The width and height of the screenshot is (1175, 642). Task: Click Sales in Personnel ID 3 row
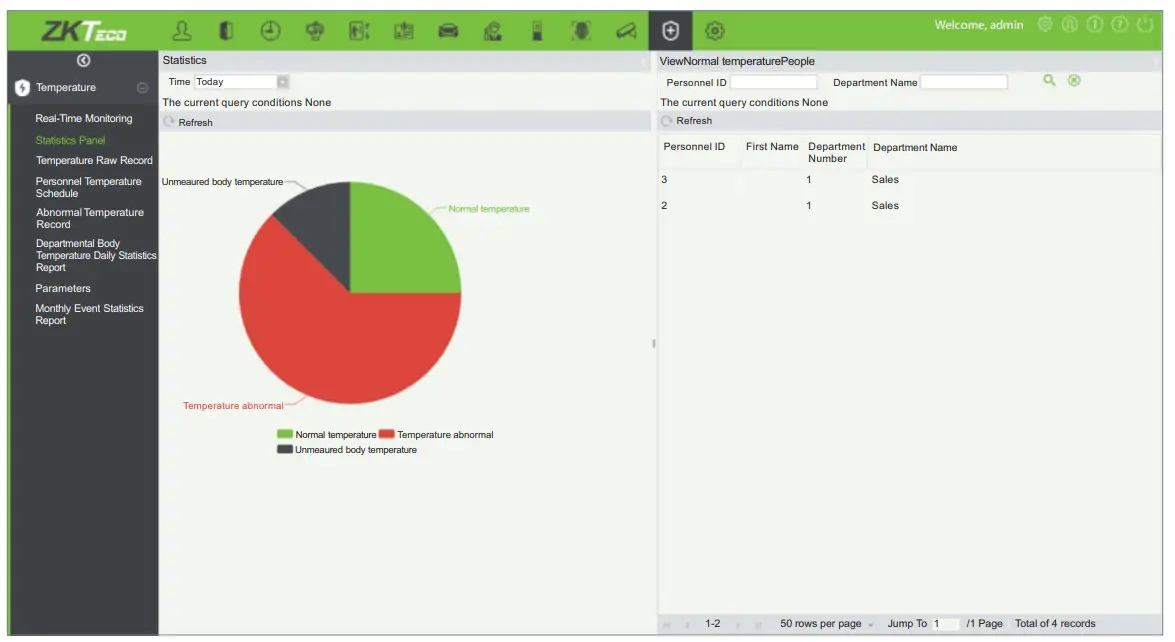coord(885,180)
